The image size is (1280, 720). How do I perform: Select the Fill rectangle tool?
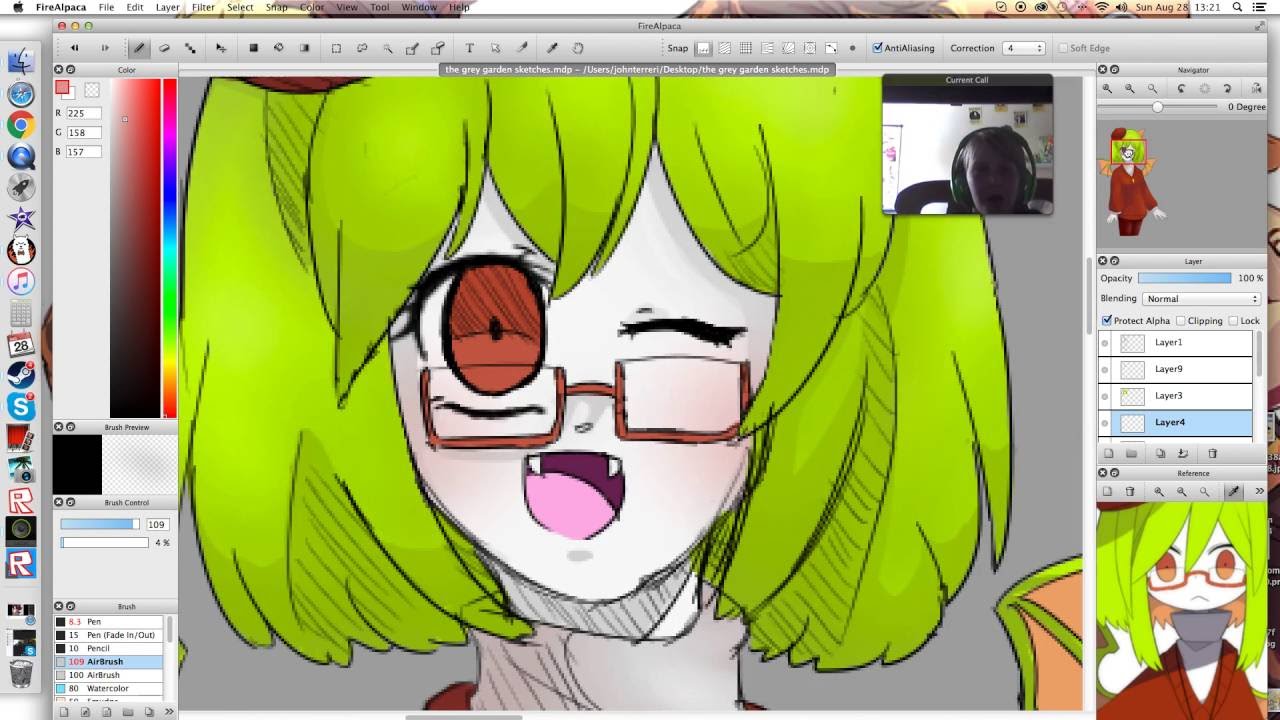(x=253, y=48)
